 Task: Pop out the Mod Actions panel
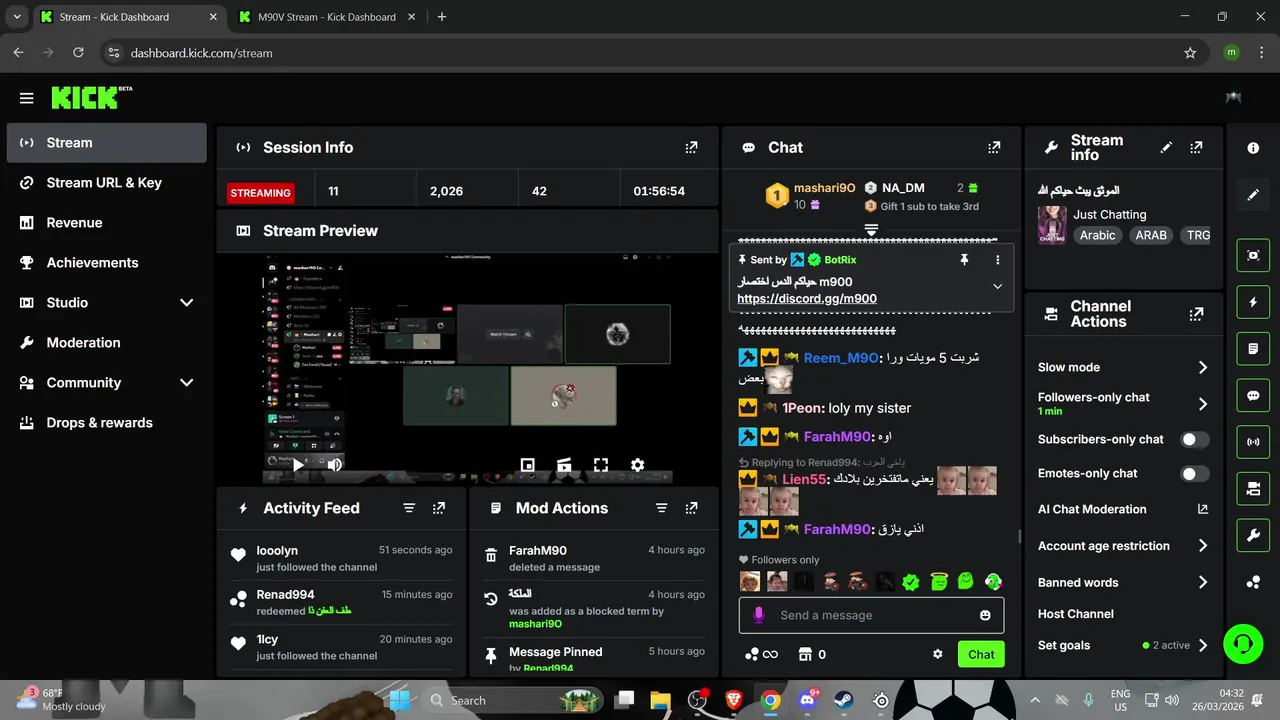tap(691, 508)
